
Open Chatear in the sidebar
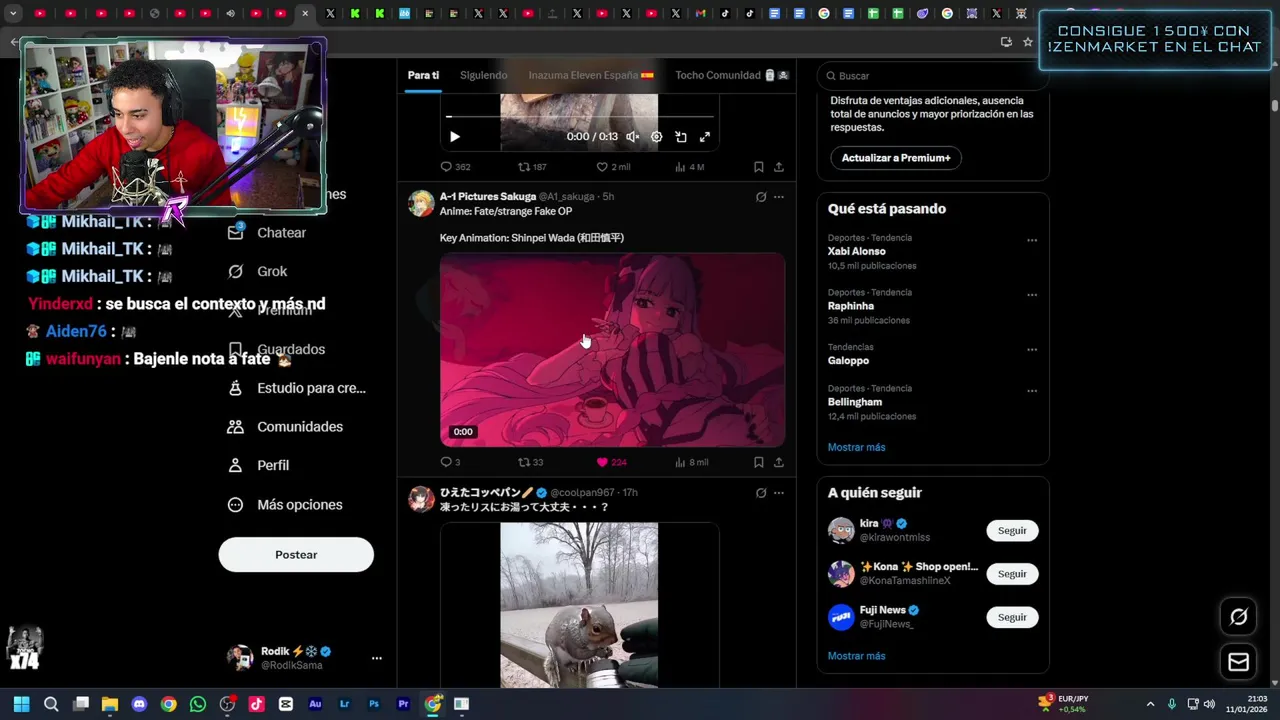tap(267, 232)
